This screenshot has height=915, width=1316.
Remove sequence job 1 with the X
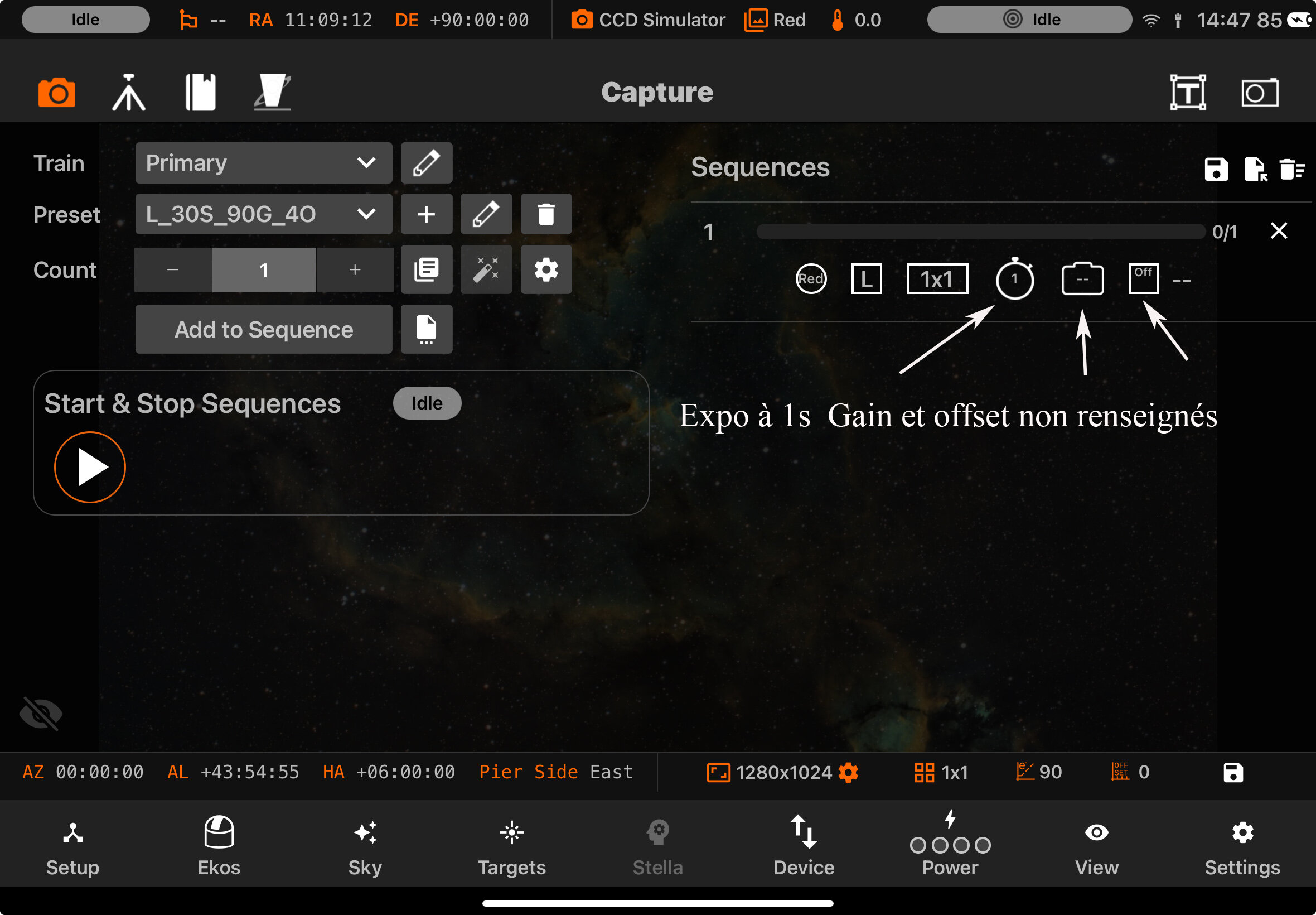(1279, 230)
